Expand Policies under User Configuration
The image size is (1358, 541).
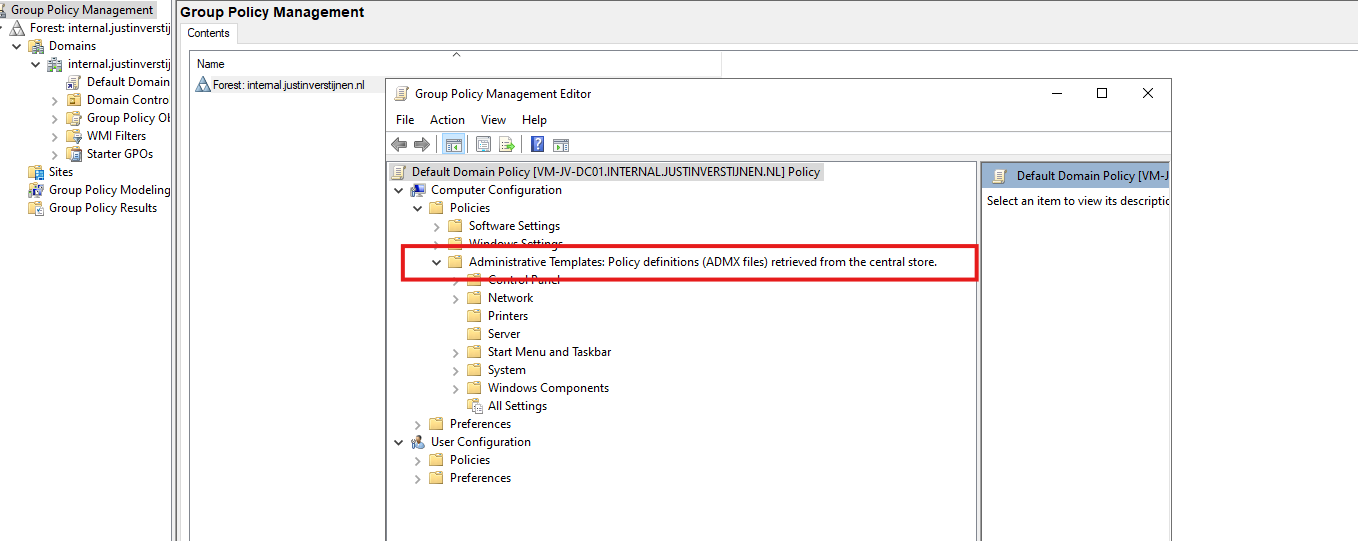pyautogui.click(x=418, y=460)
